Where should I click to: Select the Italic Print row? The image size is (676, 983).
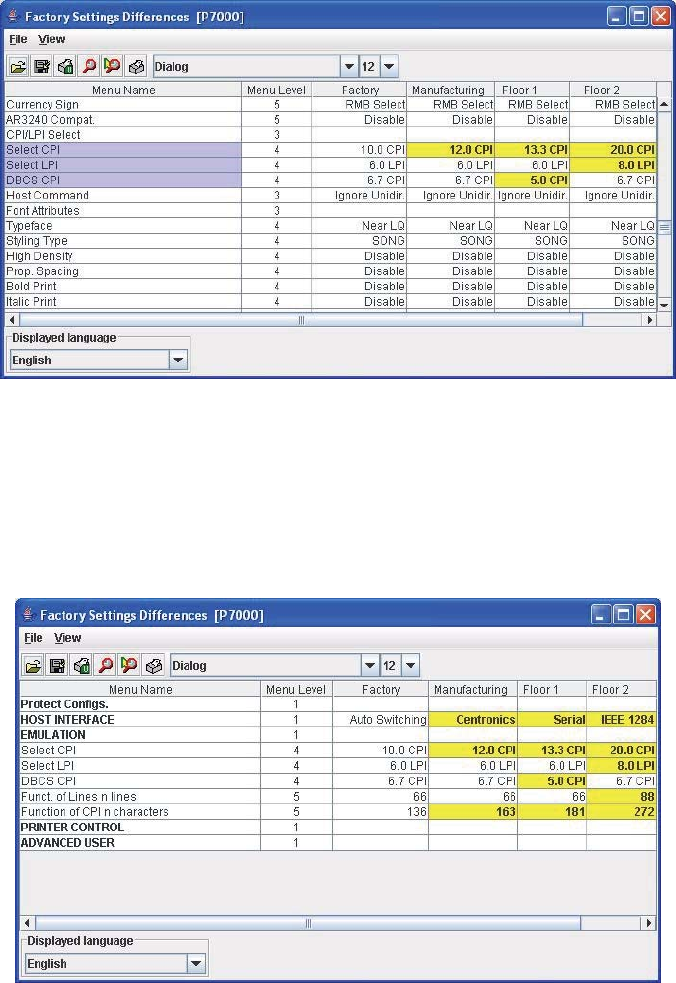[330, 302]
